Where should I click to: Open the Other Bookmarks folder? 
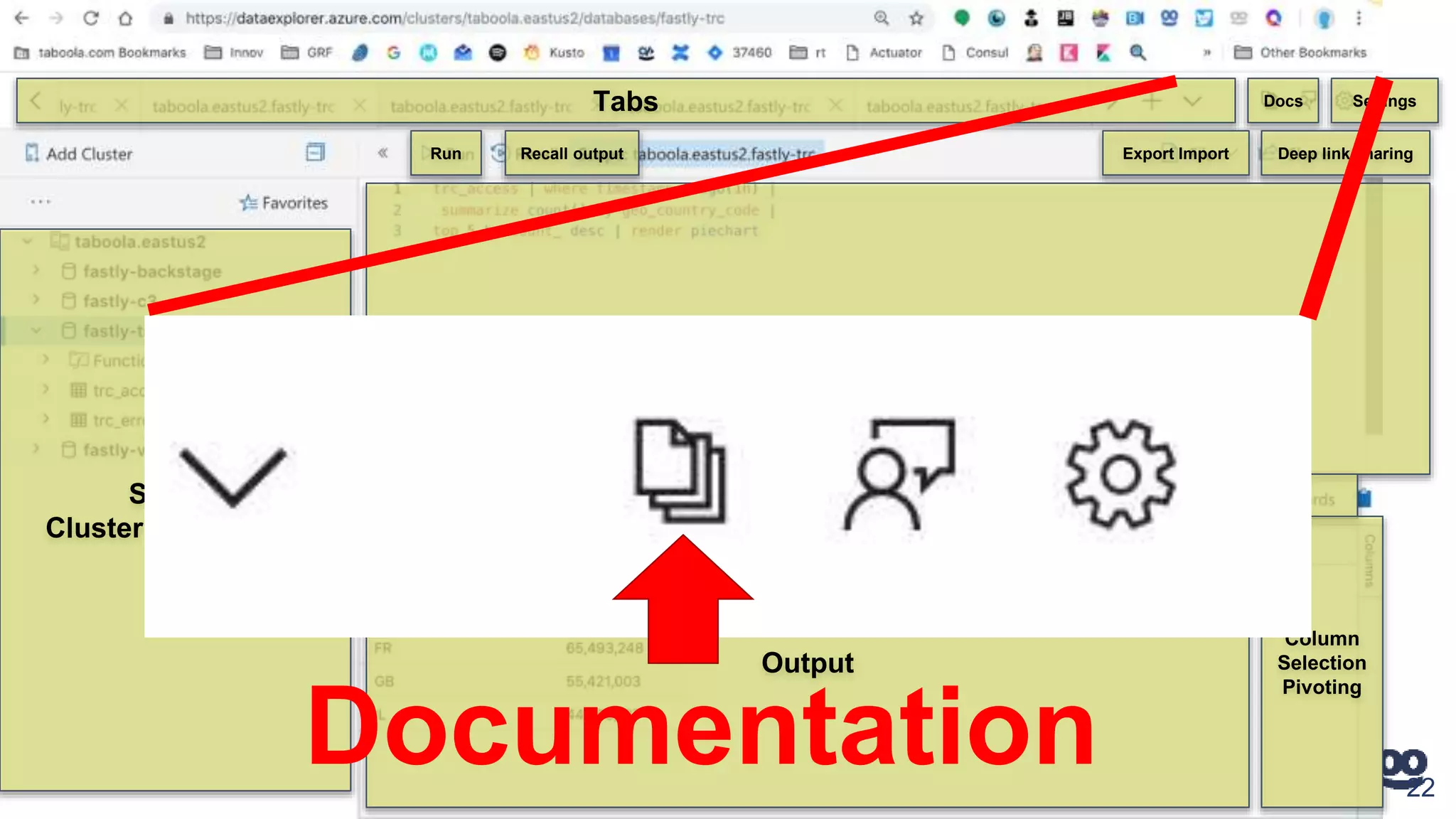[x=1300, y=53]
